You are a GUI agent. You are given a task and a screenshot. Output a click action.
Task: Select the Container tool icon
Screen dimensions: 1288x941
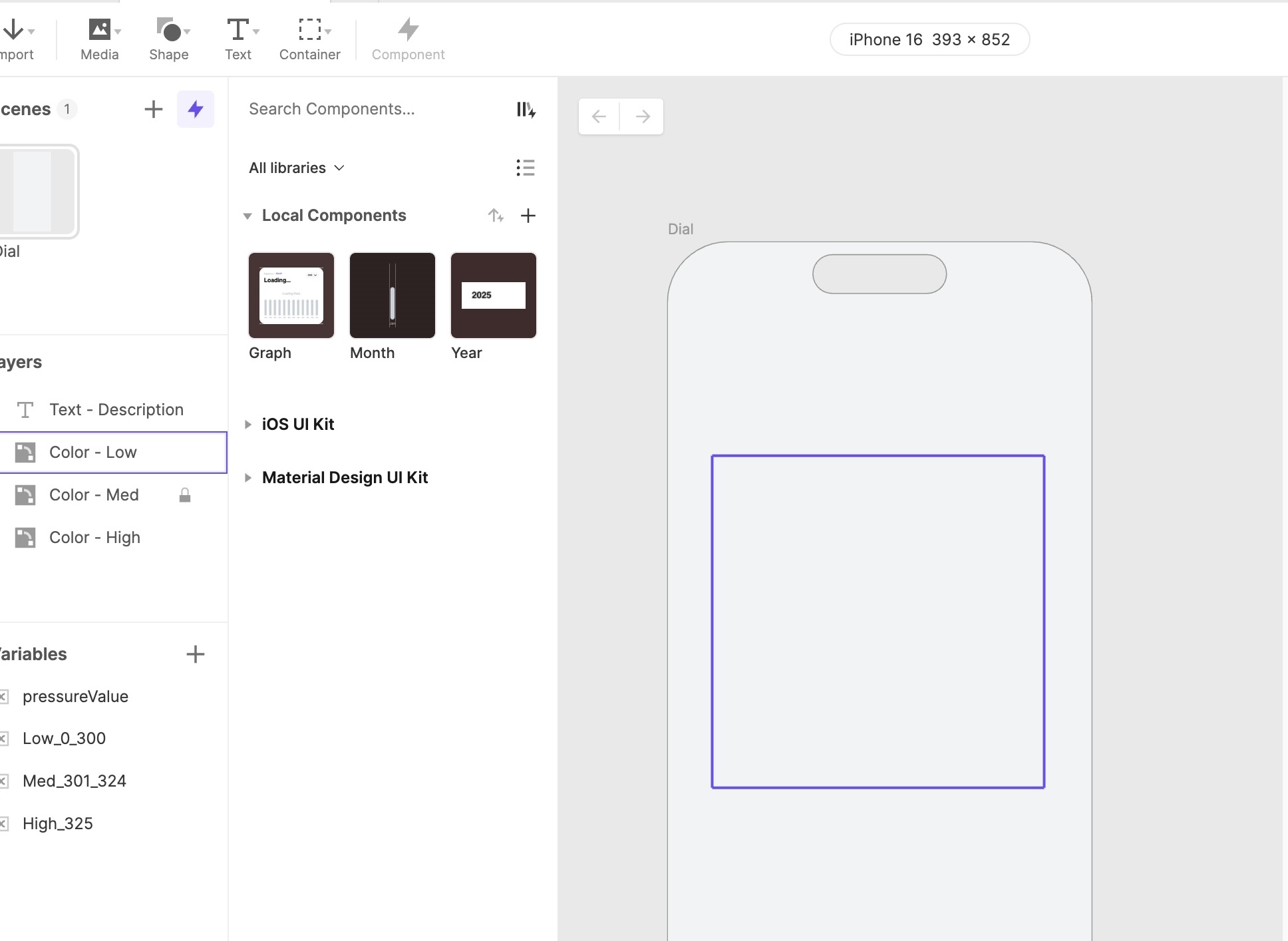(309, 31)
